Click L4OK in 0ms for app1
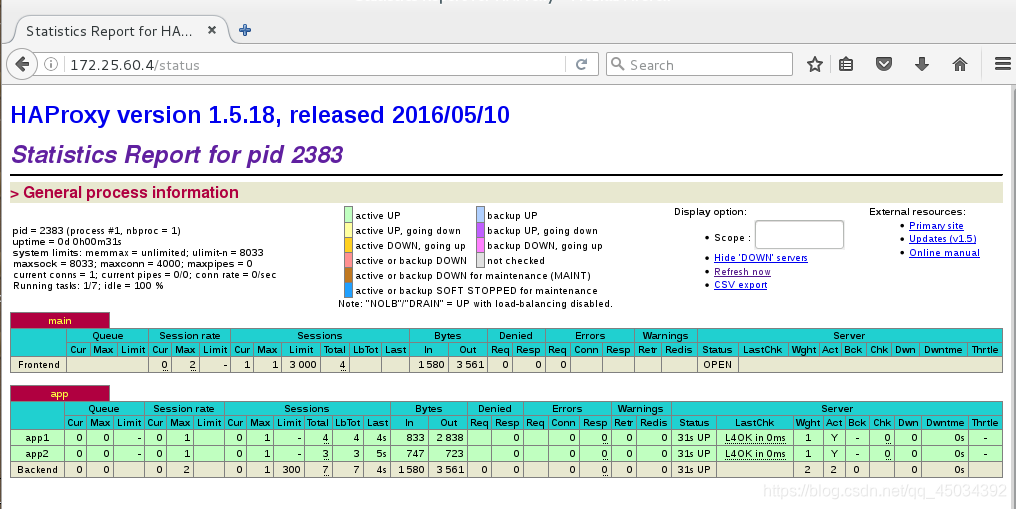 tap(755, 438)
